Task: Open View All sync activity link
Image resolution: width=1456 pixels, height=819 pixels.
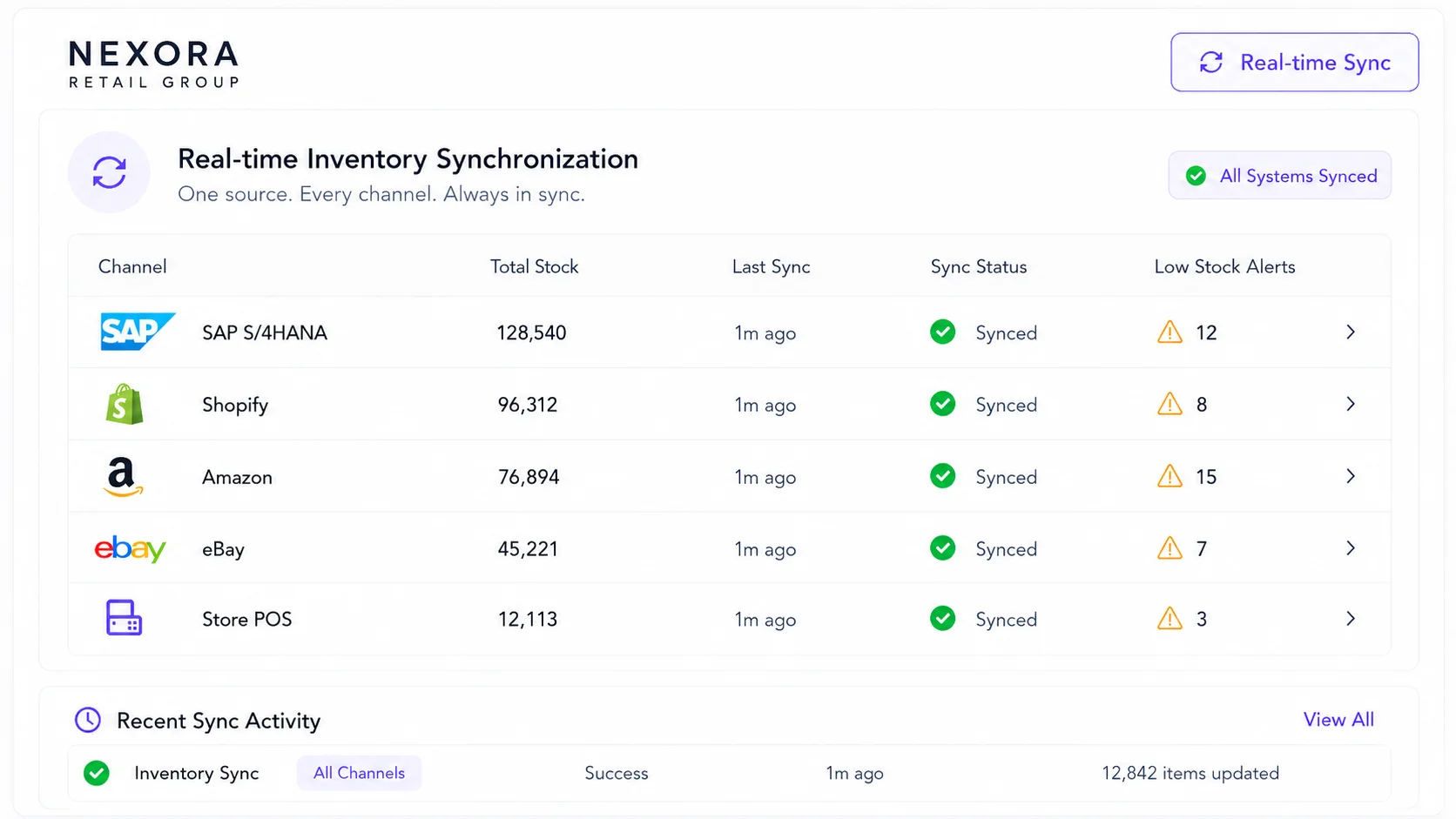Action: pos(1338,720)
